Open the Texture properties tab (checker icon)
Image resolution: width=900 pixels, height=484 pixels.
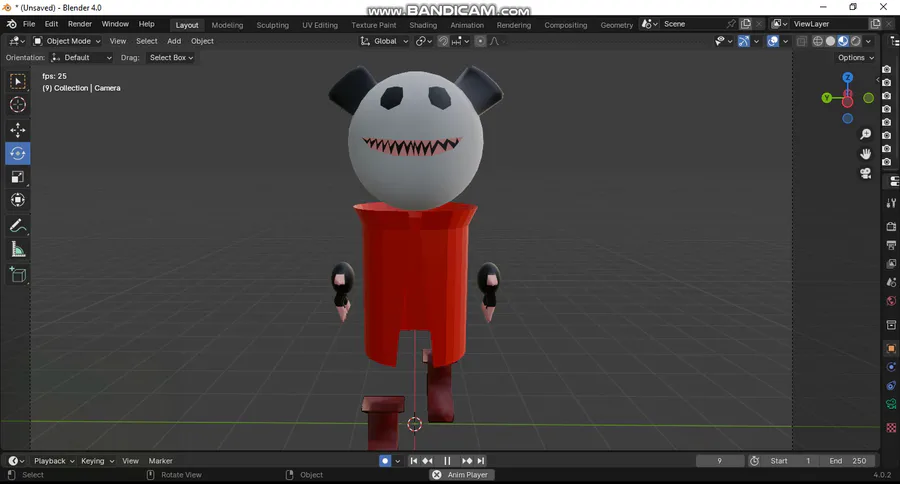(x=891, y=428)
